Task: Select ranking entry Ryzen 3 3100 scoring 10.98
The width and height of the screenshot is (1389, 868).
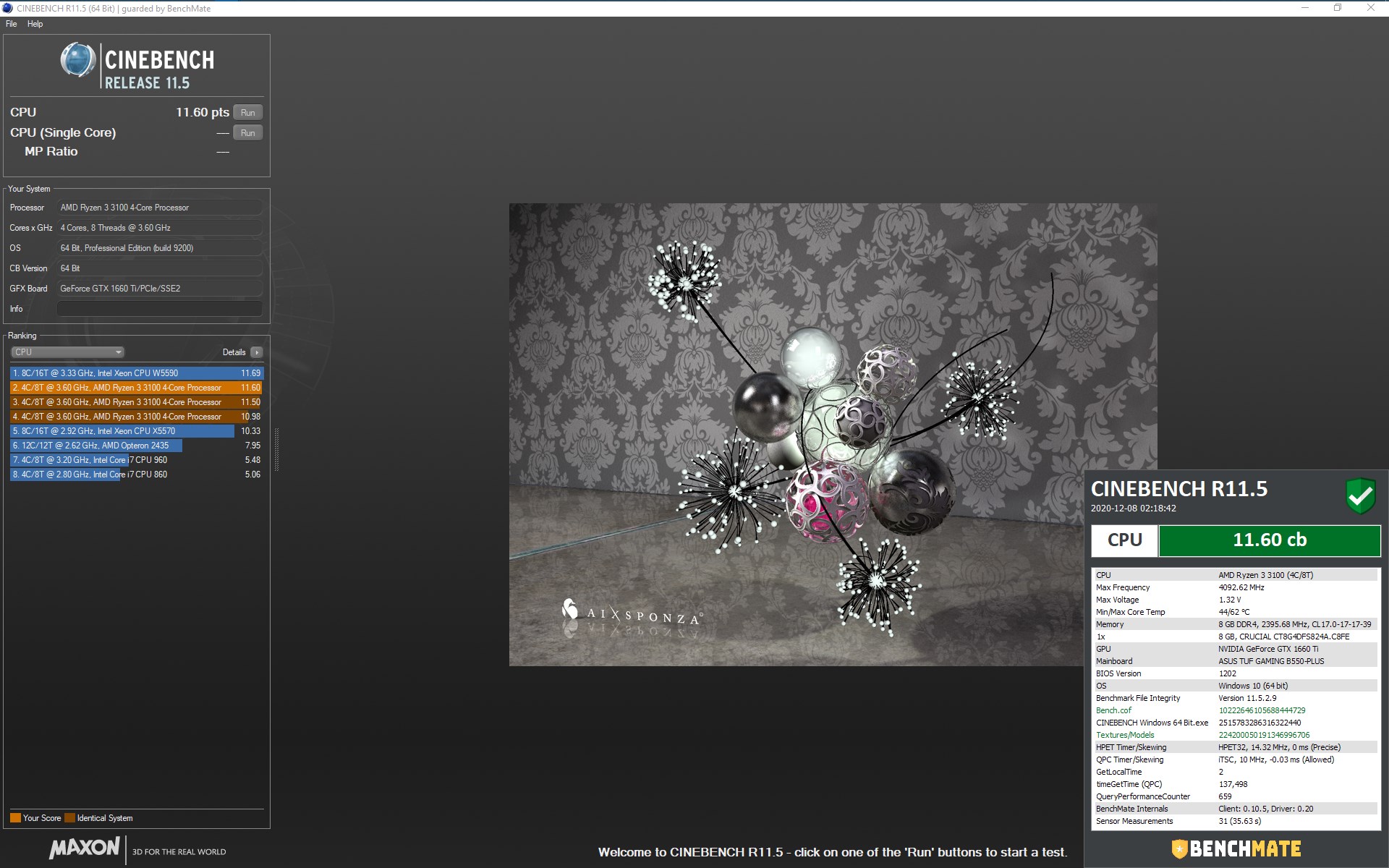Action: tap(137, 417)
